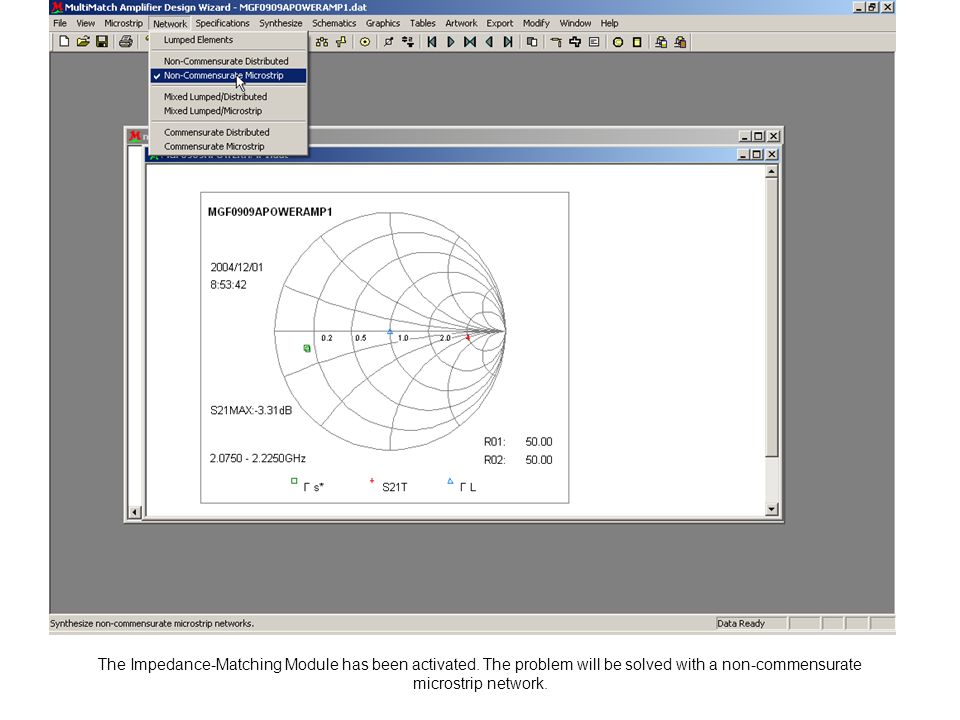Open the File menu
Viewport: 960px width, 720px height.
pos(60,23)
